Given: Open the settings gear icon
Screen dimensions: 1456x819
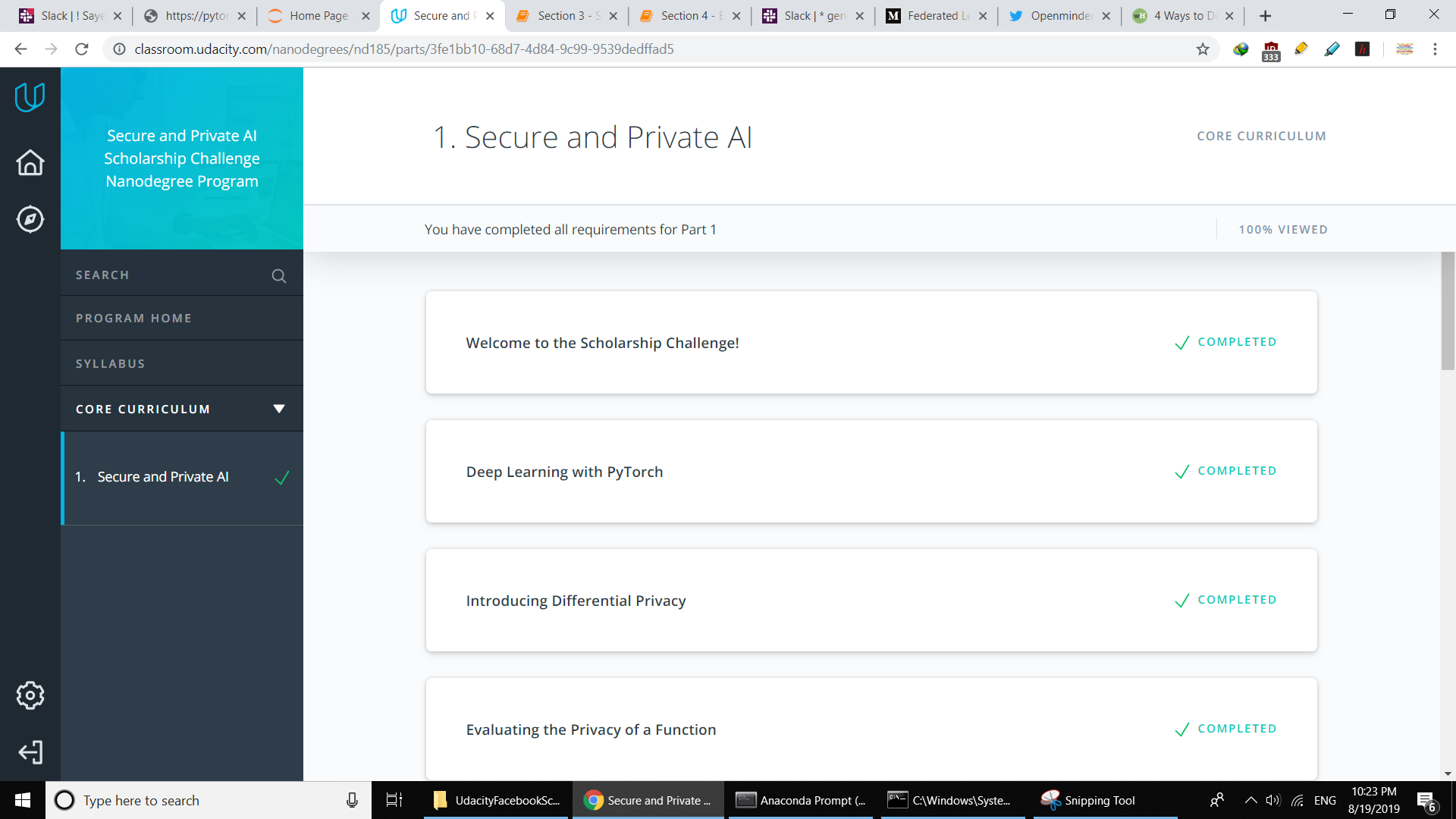Looking at the screenshot, I should (30, 695).
